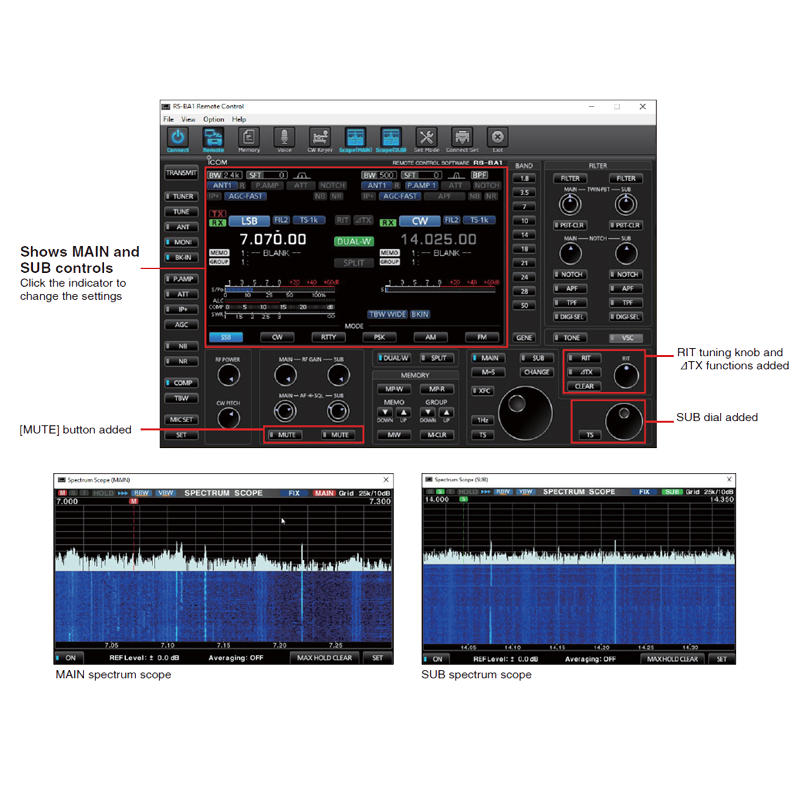Enable the COMP speech compressor
This screenshot has width=800, height=800.
coord(181,382)
